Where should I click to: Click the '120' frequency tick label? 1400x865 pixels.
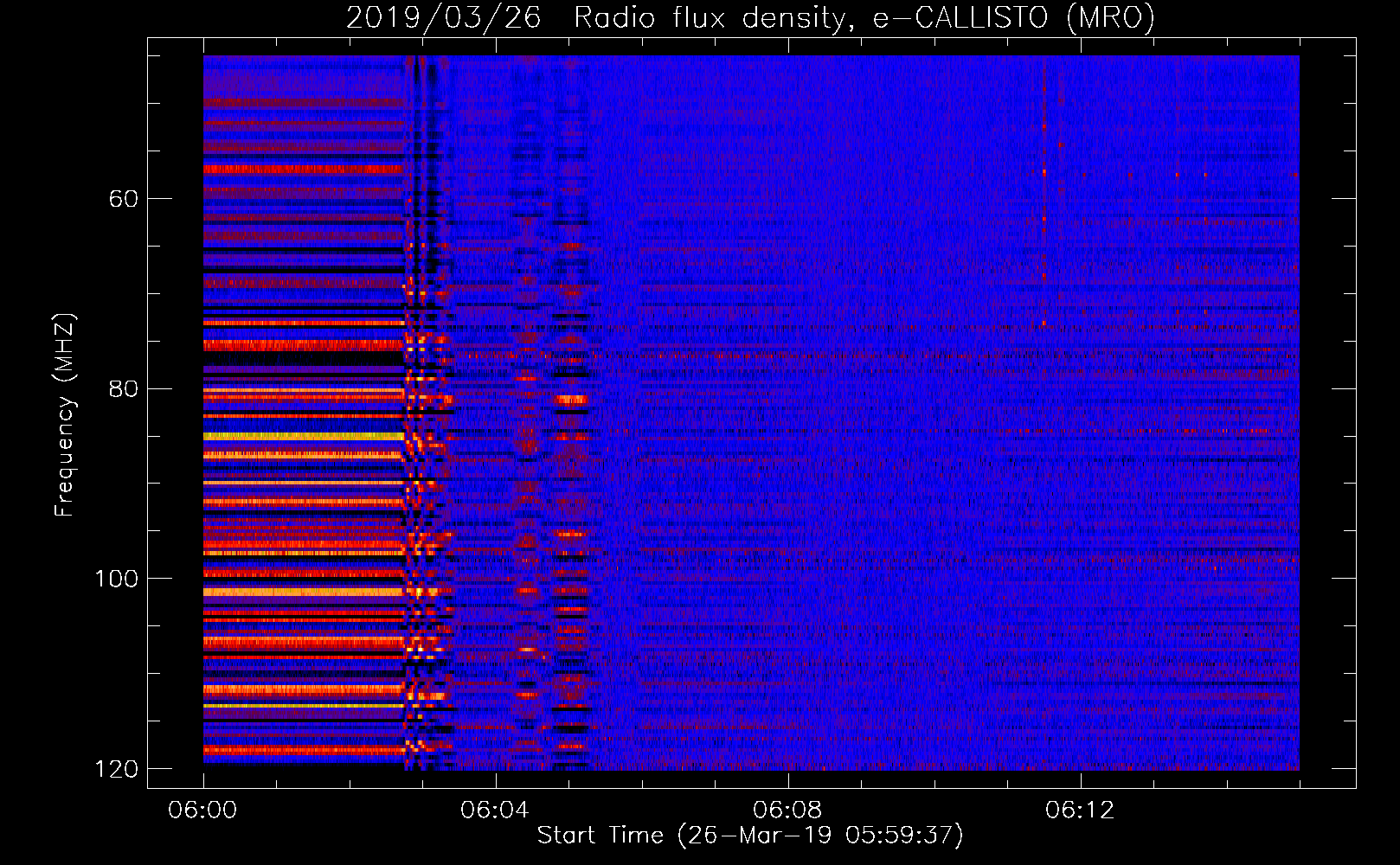tap(116, 769)
